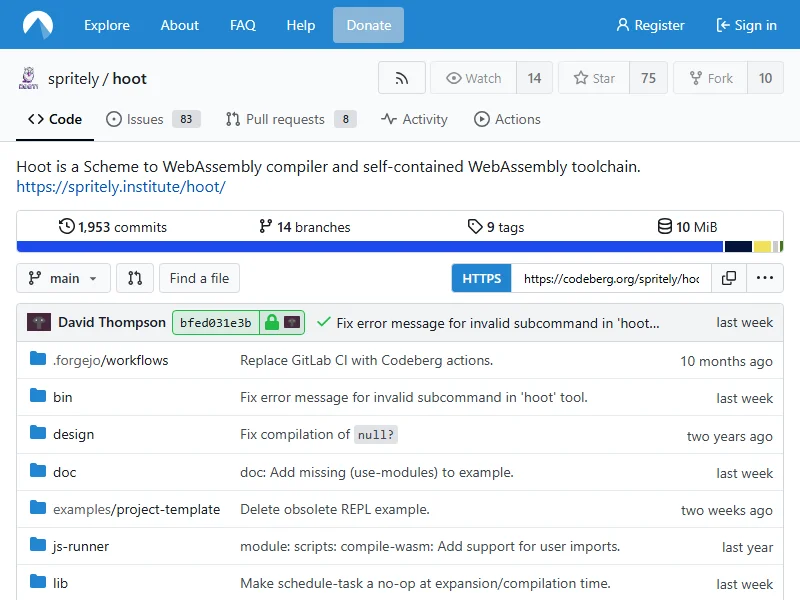Star the hoot repository
The image size is (800, 600).
coord(593,78)
